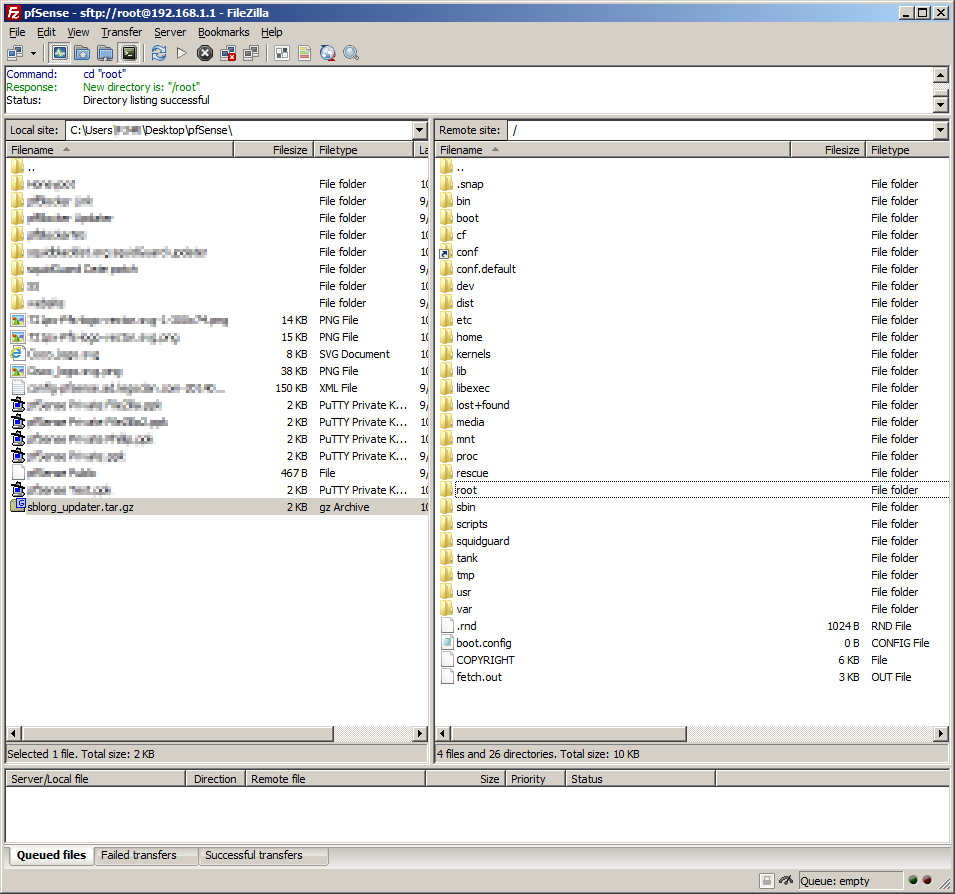The image size is (955, 894).
Task: Toggle synchronized browsing
Action: pos(328,54)
